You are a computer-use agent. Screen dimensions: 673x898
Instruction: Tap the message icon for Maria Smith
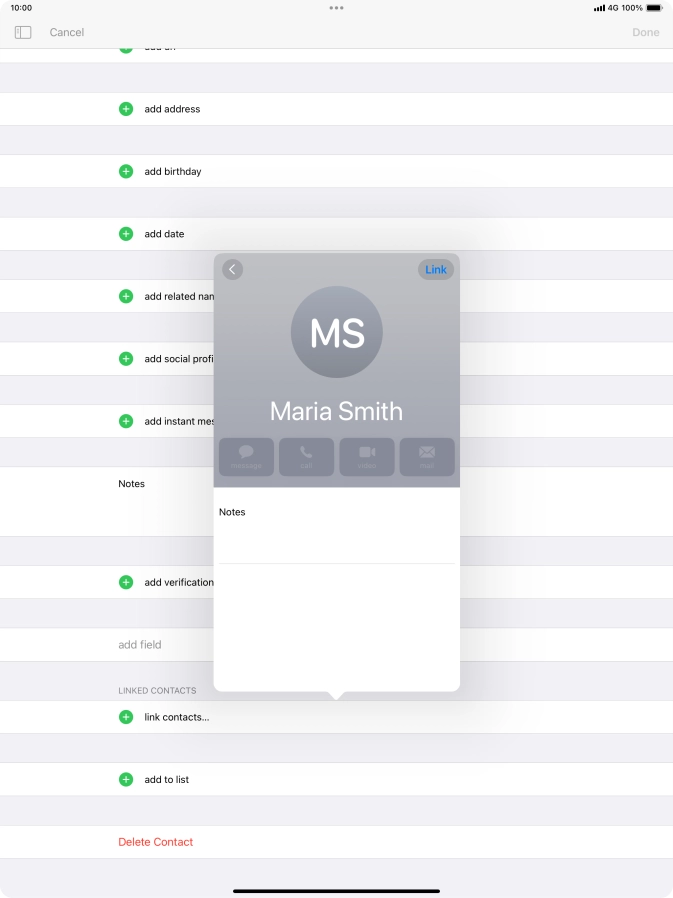point(246,456)
